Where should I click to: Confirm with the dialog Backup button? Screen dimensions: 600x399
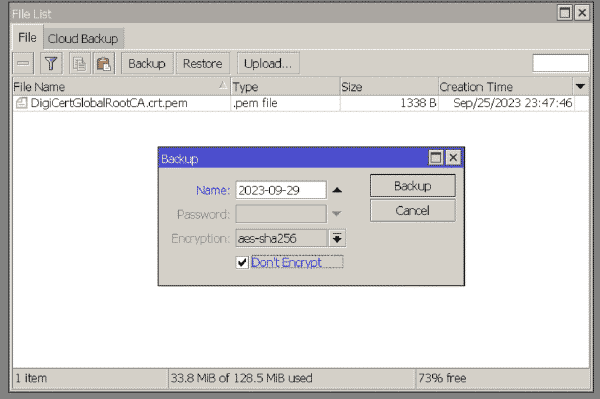coord(412,186)
